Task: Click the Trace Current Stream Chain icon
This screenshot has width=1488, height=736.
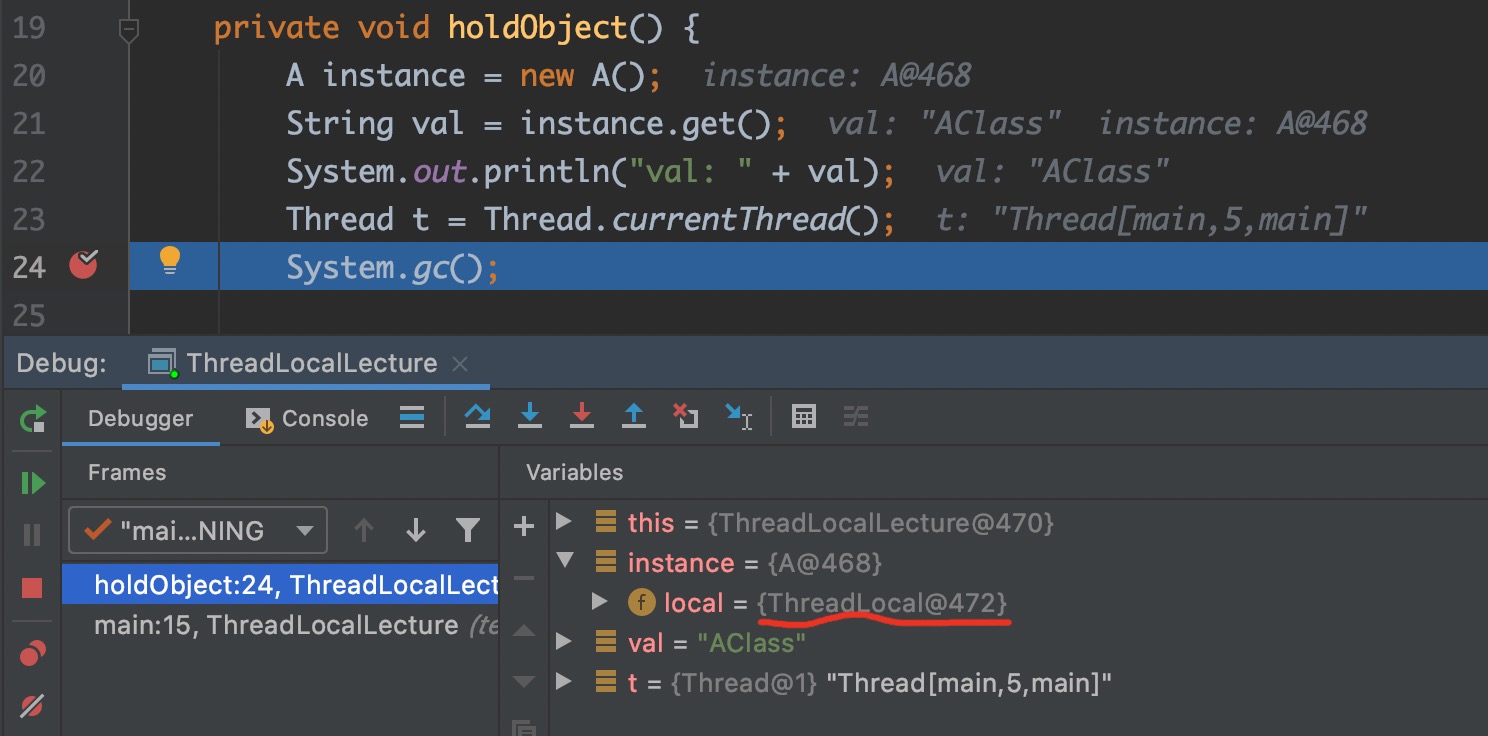Action: tap(856, 417)
